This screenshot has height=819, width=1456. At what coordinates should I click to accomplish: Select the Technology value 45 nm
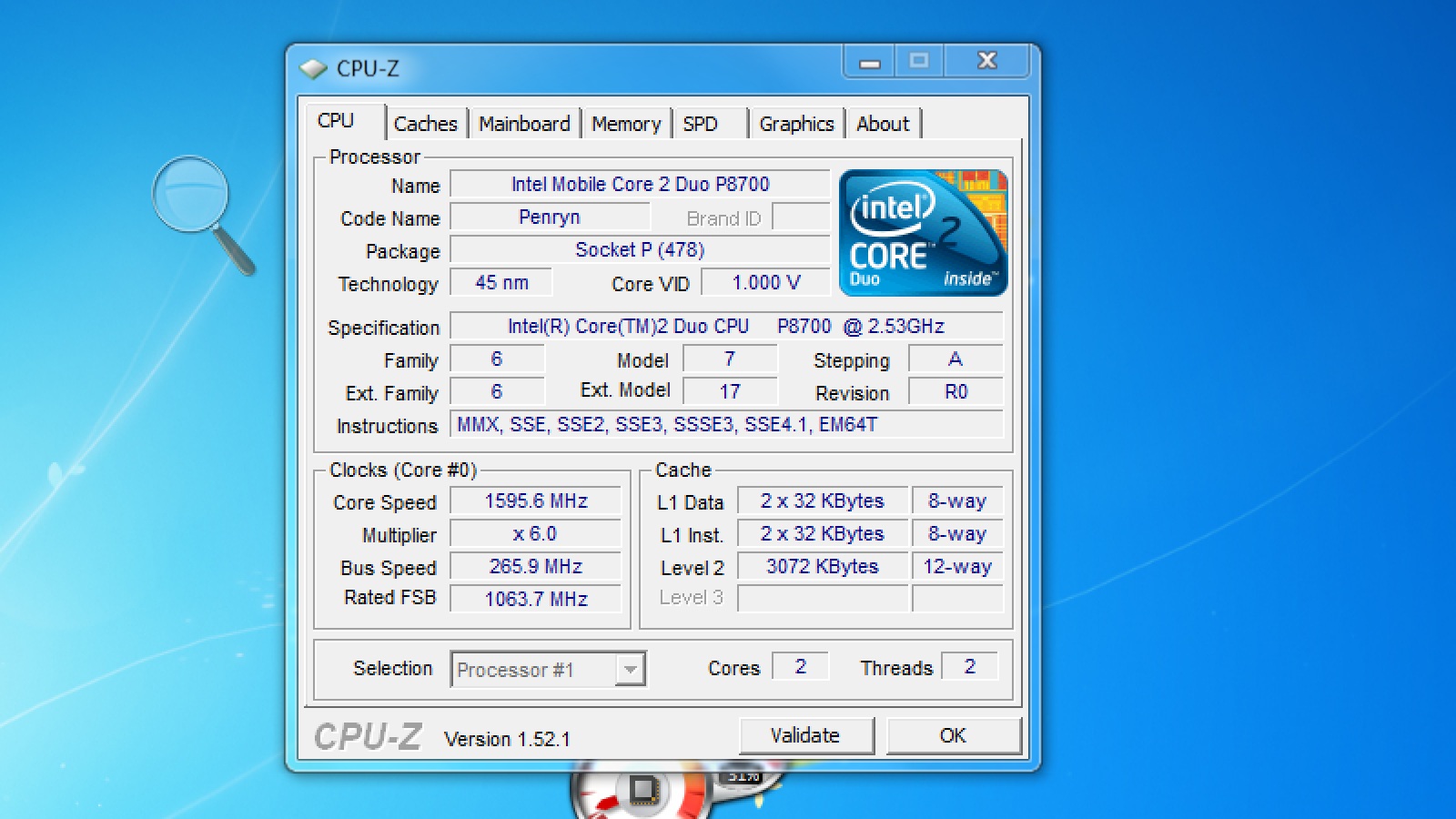click(501, 282)
